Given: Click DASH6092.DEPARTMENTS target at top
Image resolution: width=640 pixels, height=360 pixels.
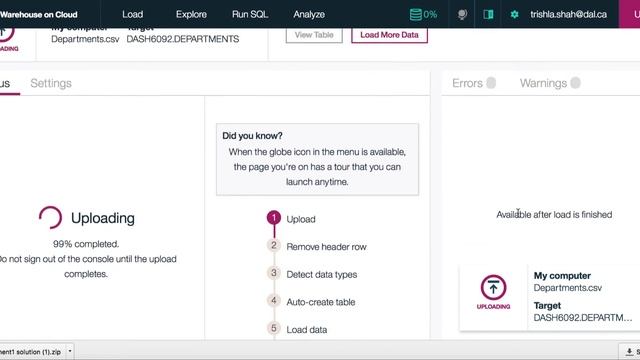Looking at the screenshot, I should coord(183,39).
